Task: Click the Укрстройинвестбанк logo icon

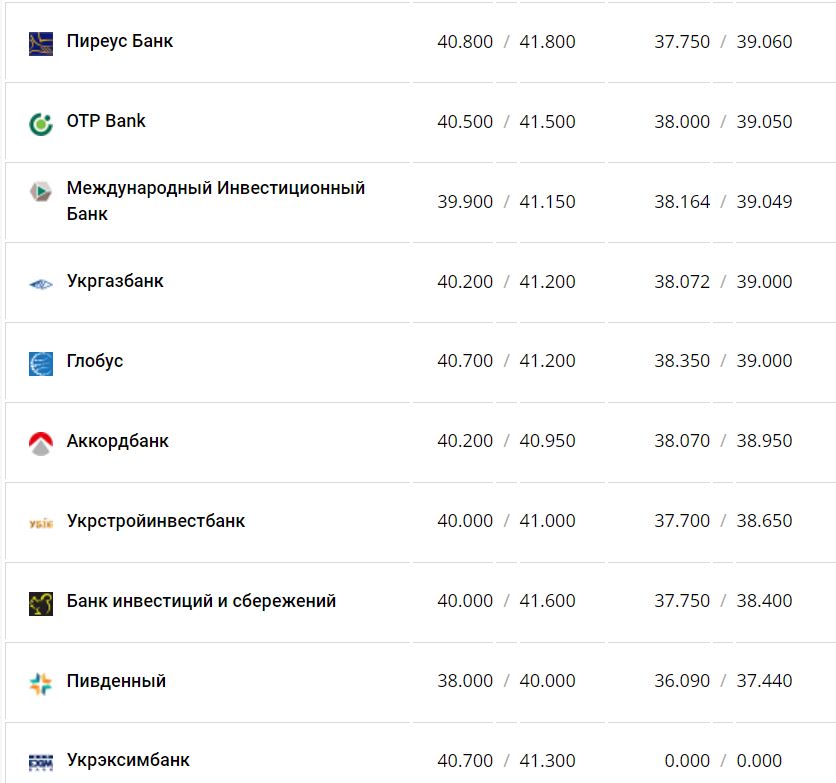Action: pos(41,523)
